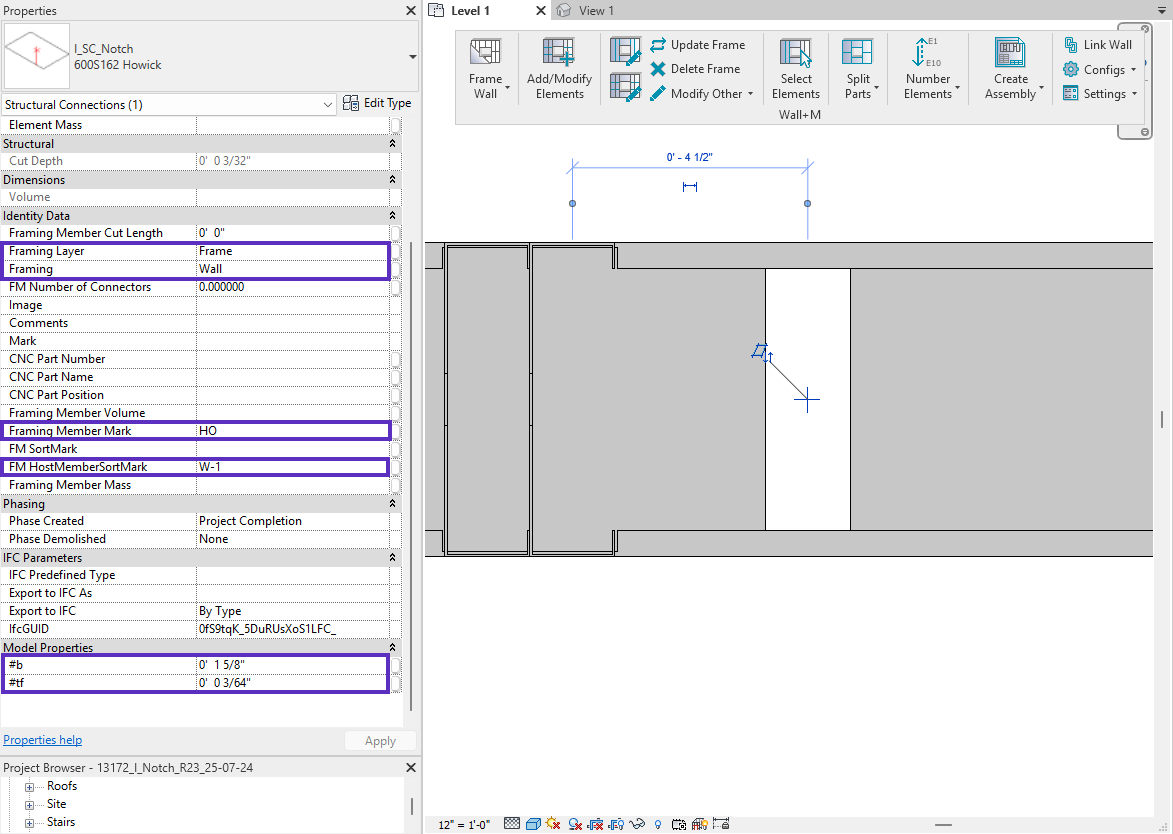Click the Update Frame button

(x=697, y=45)
